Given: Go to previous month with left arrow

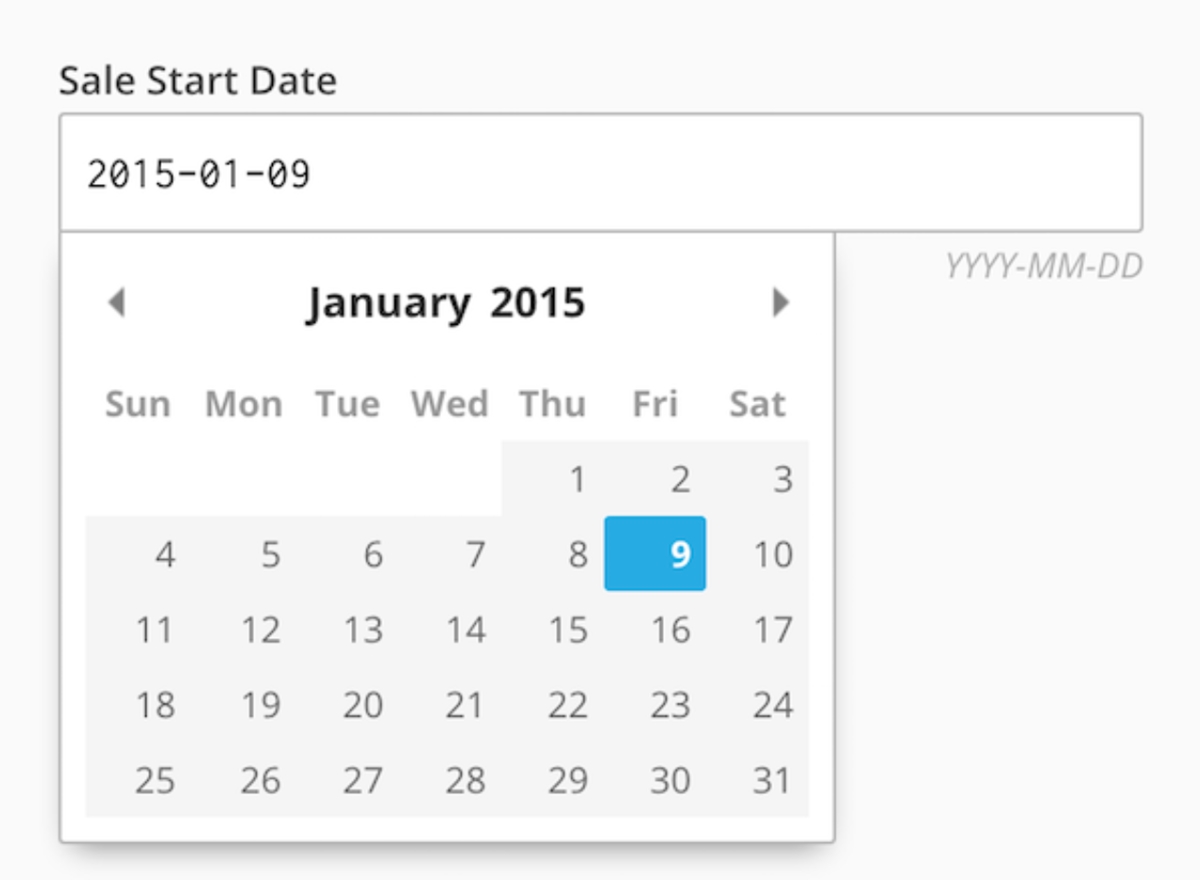Looking at the screenshot, I should (117, 302).
